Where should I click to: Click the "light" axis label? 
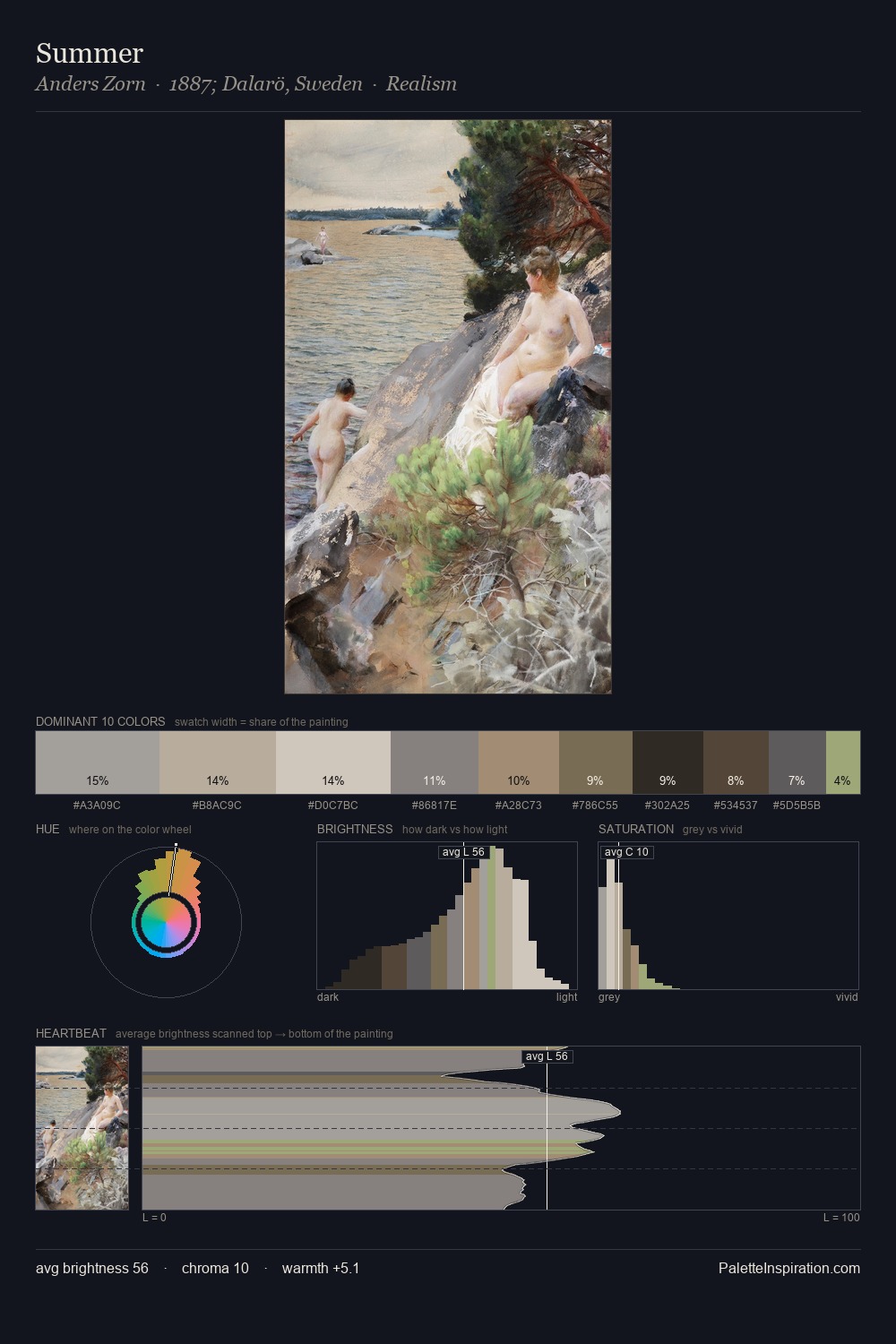coord(567,997)
